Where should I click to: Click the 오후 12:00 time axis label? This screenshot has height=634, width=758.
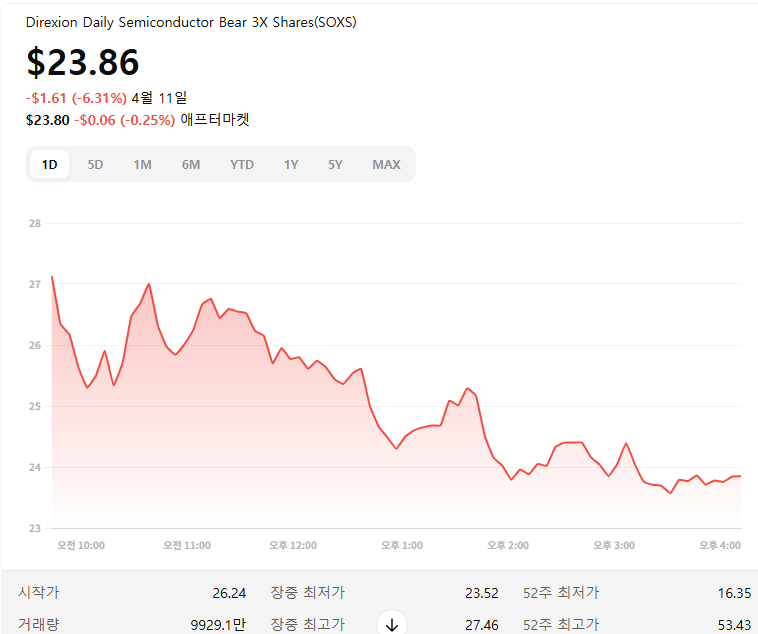click(293, 546)
